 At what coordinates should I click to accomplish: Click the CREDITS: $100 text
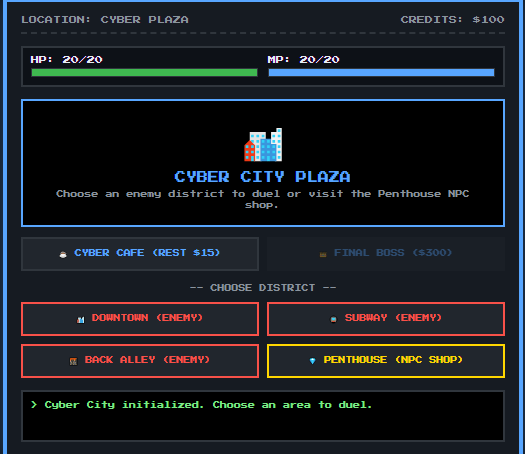click(x=452, y=20)
